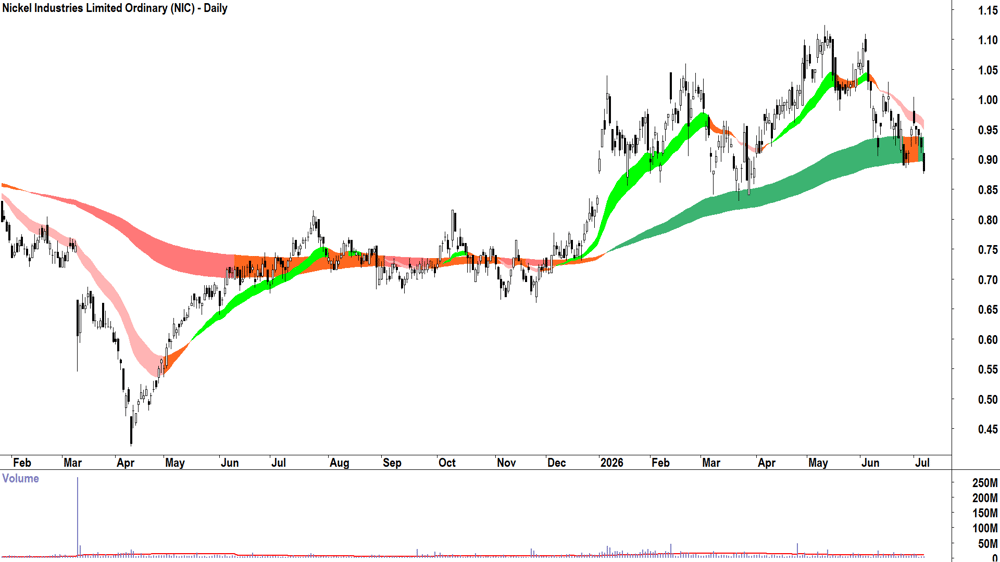
Task: Click the 0.45 price axis label
Action: (988, 430)
